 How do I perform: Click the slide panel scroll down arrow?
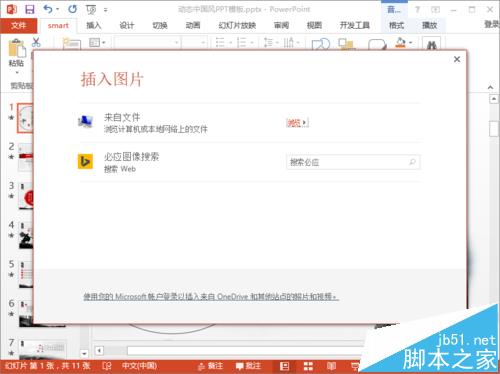click(x=84, y=353)
